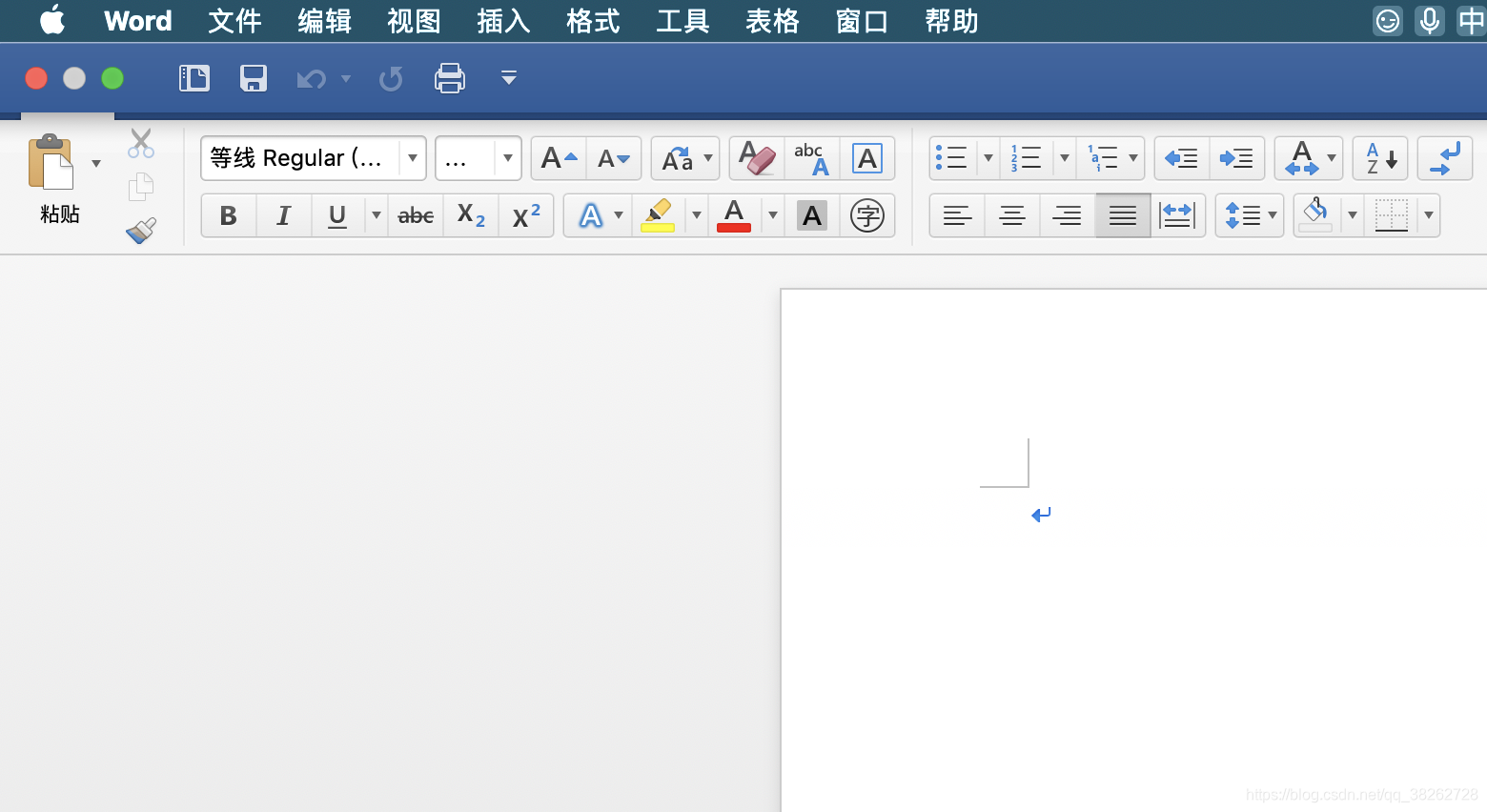1487x812 pixels.
Task: Click the Paste clipboard icon
Action: pos(51,162)
